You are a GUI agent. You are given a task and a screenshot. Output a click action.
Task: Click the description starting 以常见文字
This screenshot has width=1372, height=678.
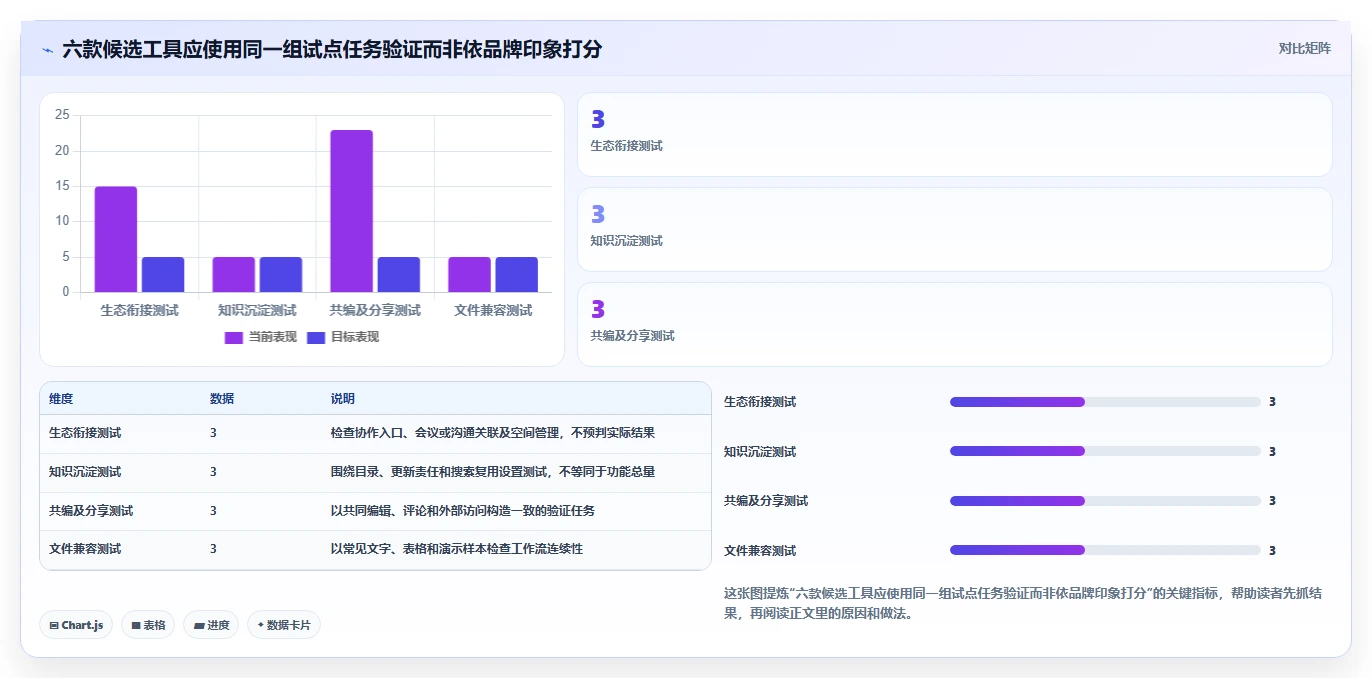(457, 549)
